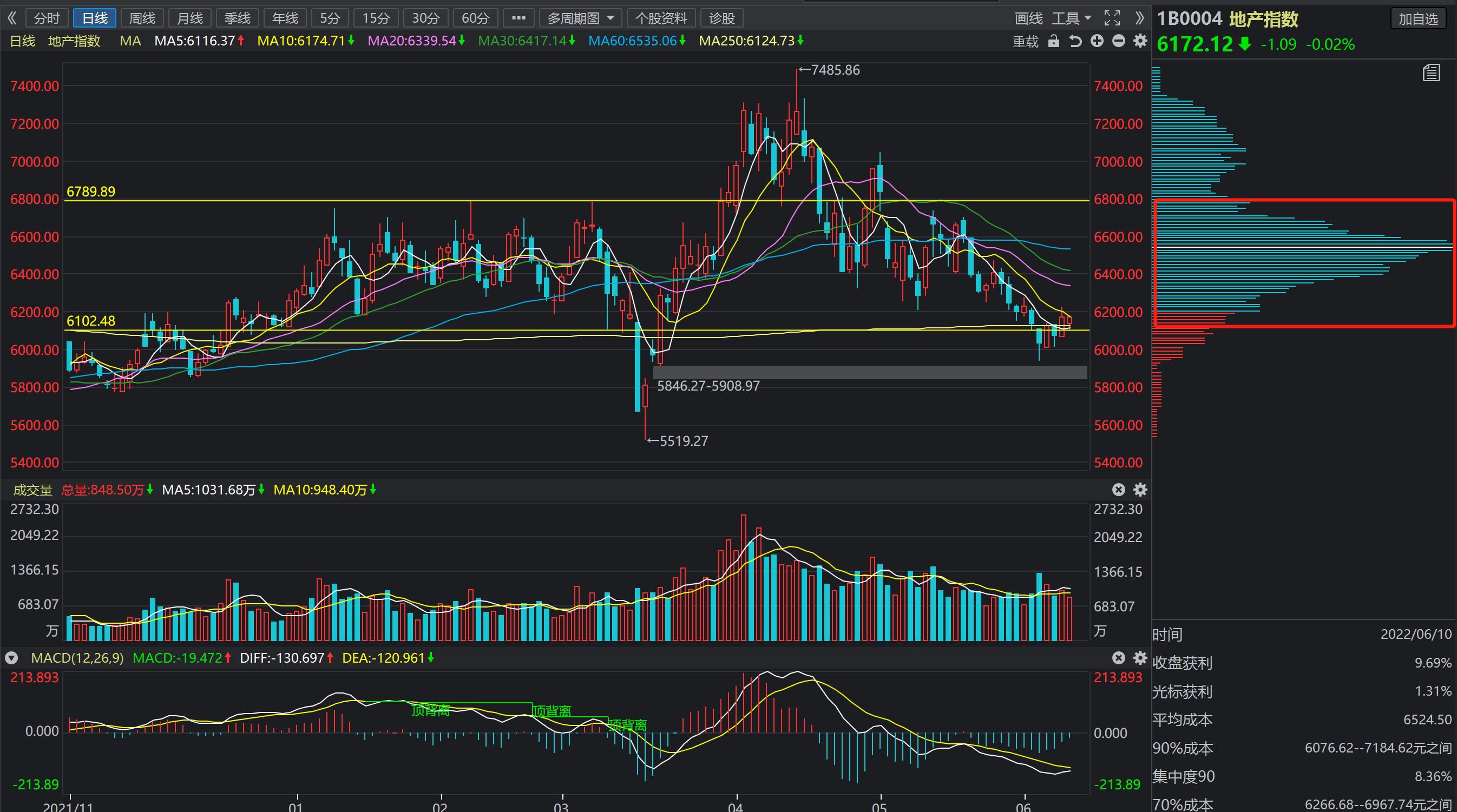Expand the MACD indicator dropdown arrow
Image resolution: width=1457 pixels, height=812 pixels.
point(11,658)
